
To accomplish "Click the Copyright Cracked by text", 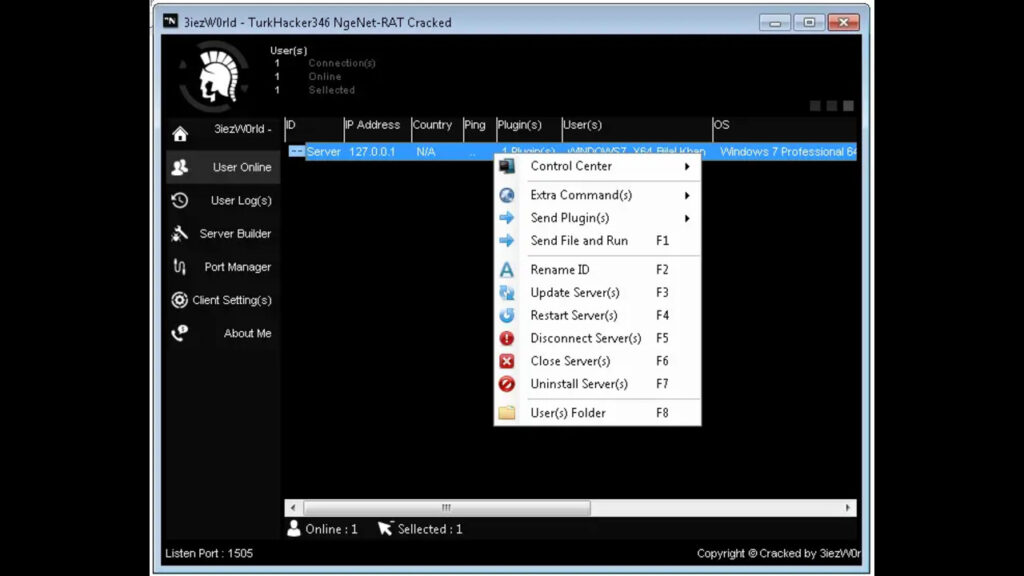I will [778, 553].
